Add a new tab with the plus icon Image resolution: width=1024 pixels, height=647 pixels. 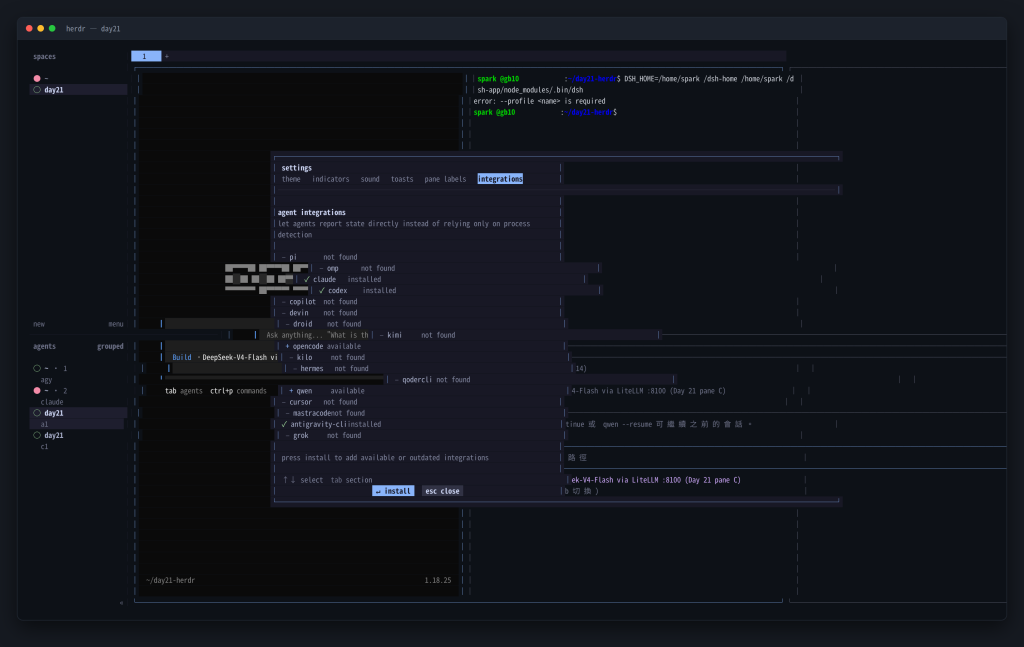[x=167, y=57]
